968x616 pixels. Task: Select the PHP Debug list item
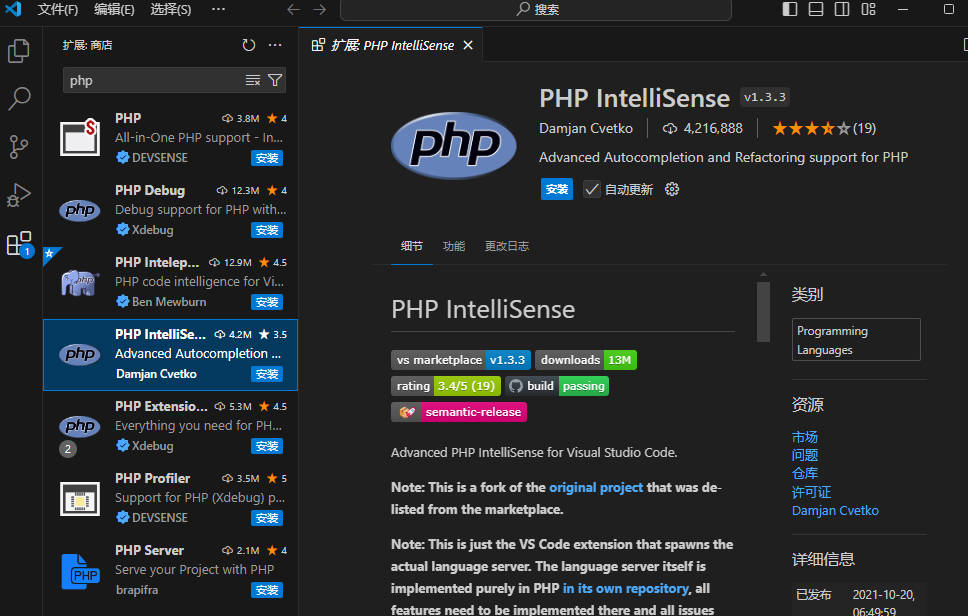coord(170,210)
